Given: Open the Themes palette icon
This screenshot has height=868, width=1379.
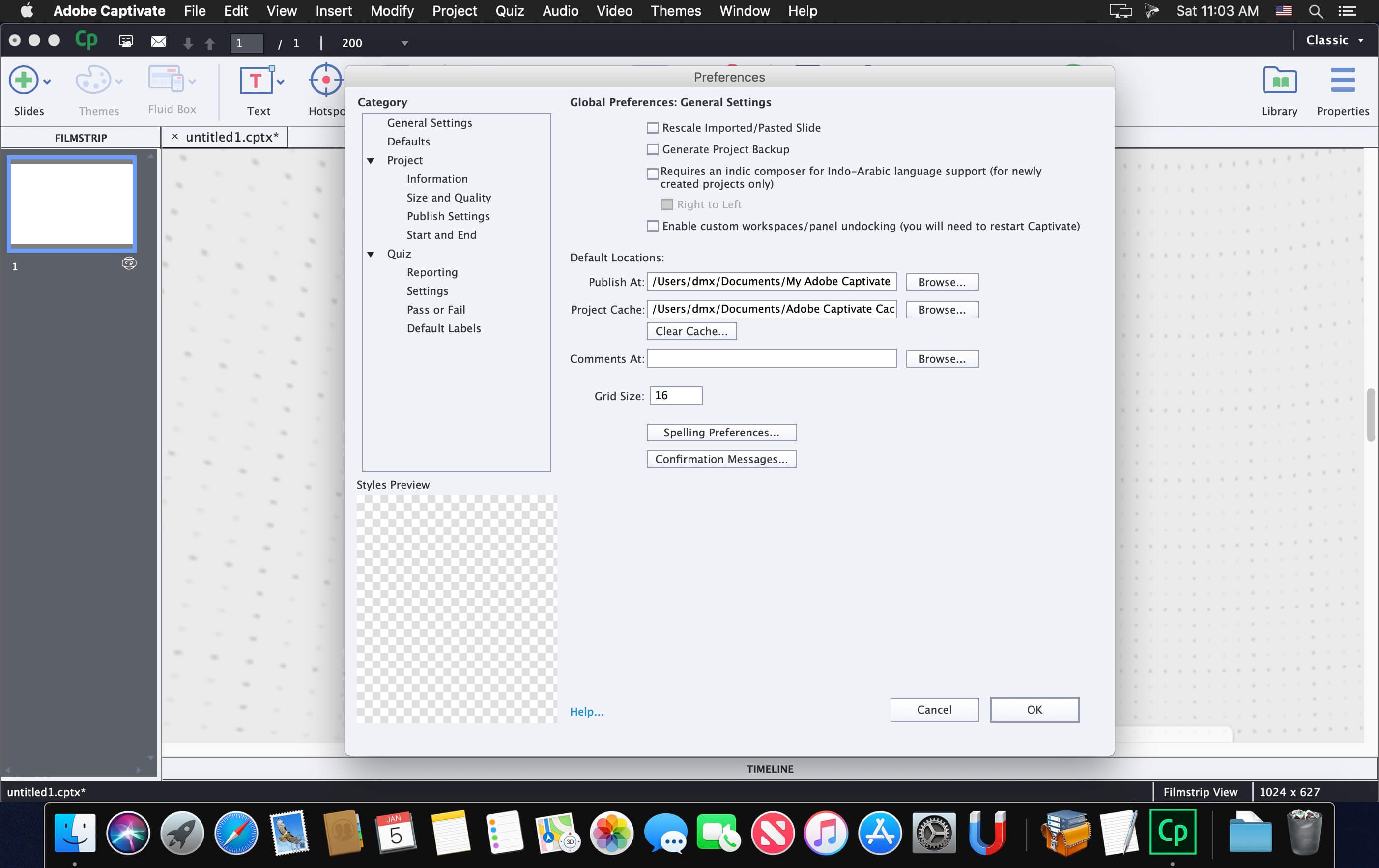Looking at the screenshot, I should pos(92,81).
